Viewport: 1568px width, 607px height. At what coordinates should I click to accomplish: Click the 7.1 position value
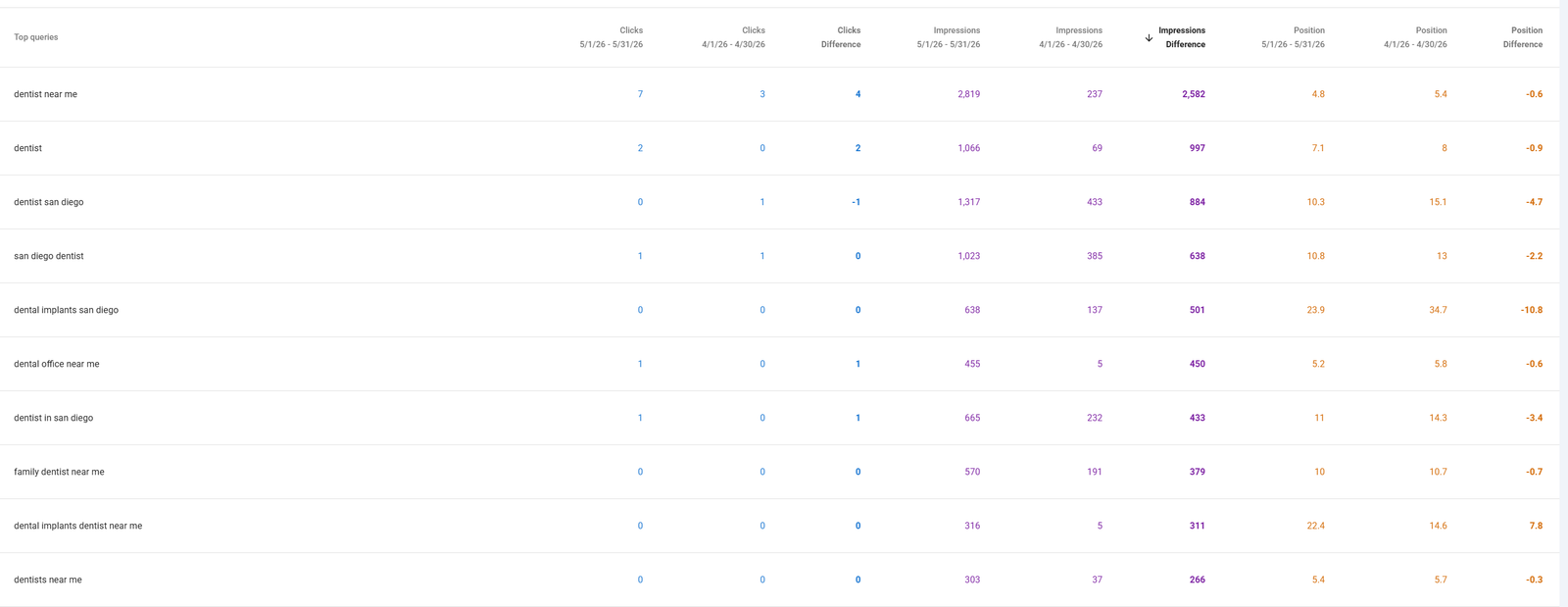pyautogui.click(x=1318, y=148)
